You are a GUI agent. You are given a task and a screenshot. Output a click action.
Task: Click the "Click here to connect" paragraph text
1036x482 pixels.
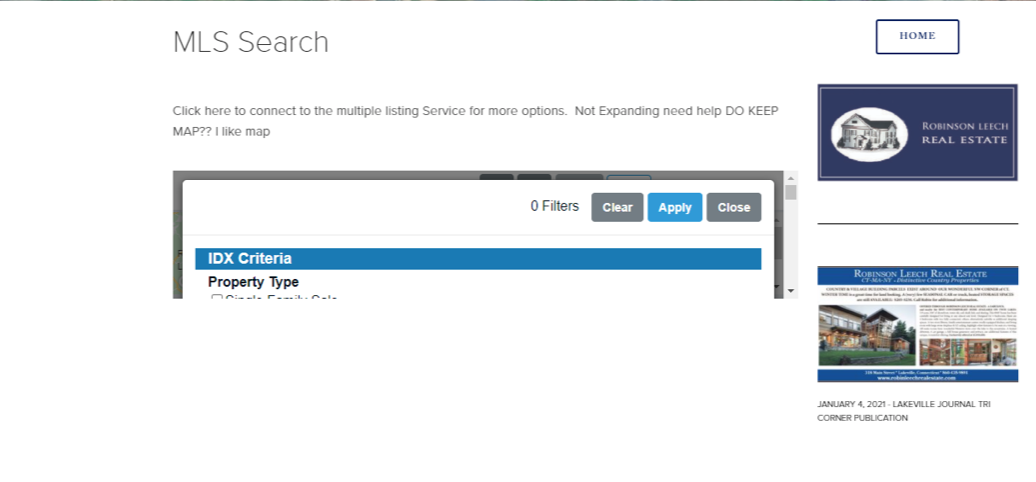[475, 121]
